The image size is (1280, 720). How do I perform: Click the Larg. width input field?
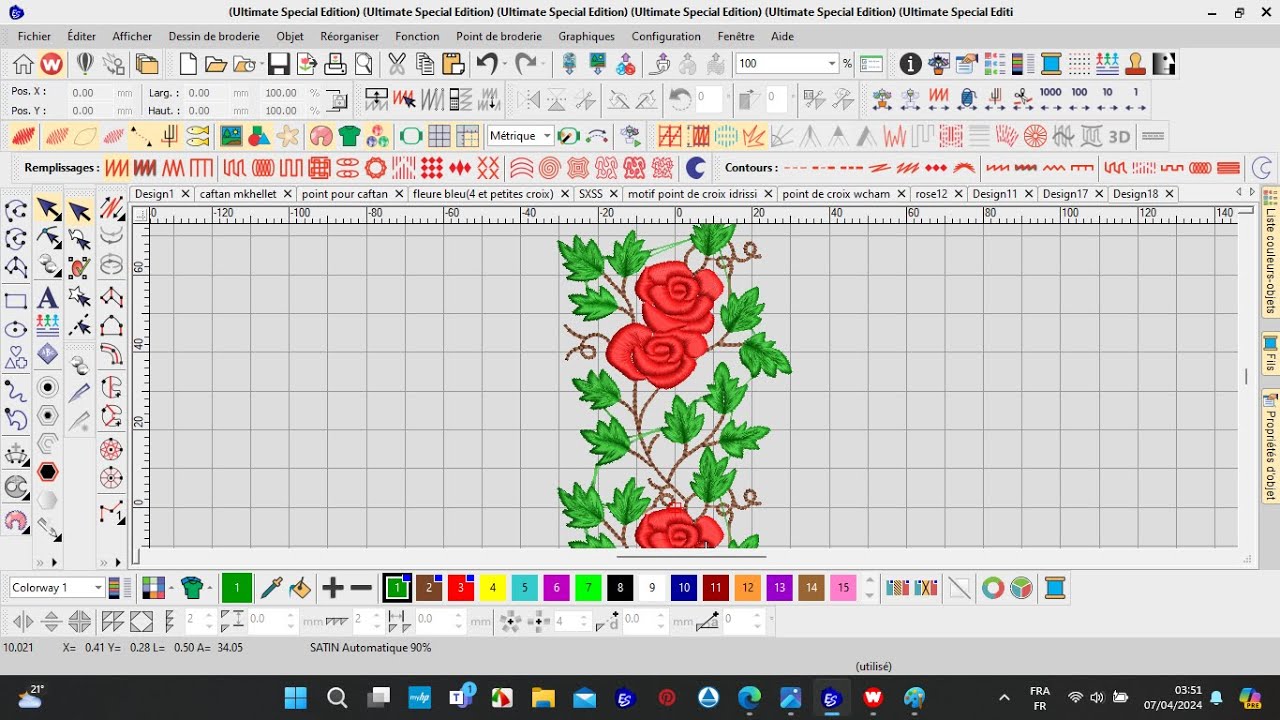(205, 92)
